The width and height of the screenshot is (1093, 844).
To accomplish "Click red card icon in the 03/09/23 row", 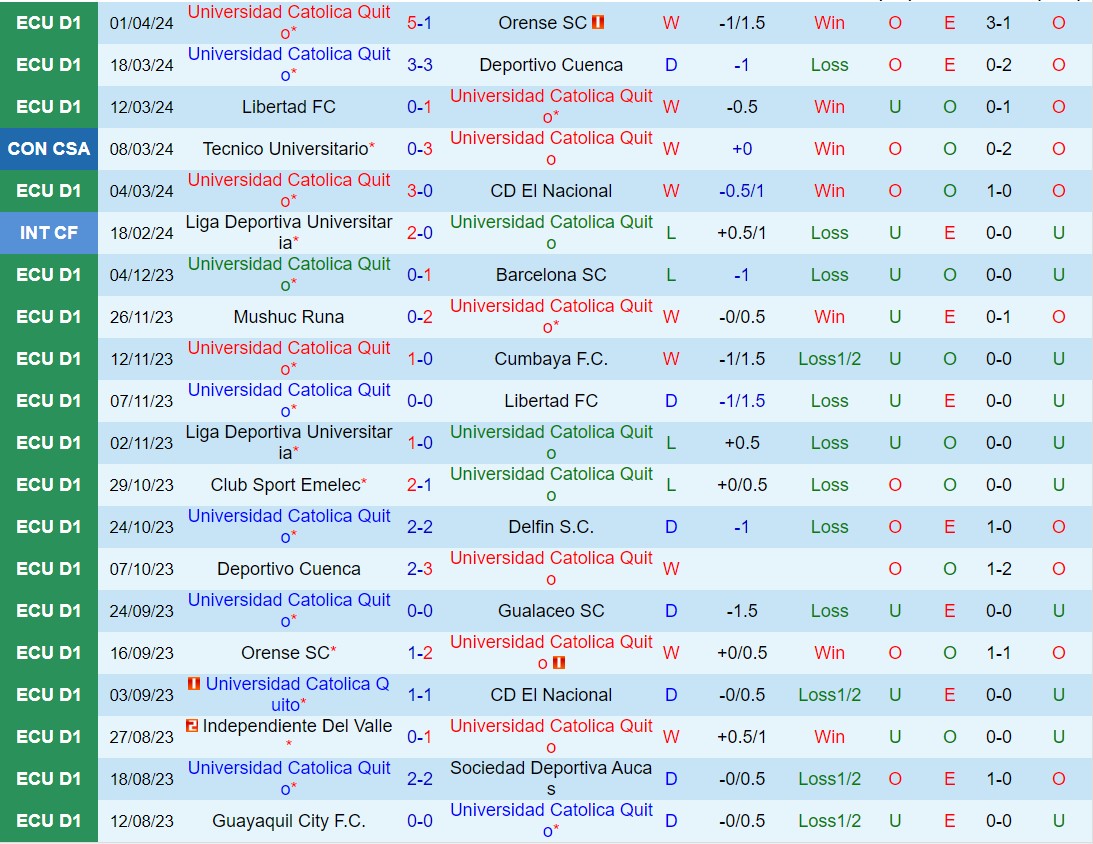I will click(194, 684).
